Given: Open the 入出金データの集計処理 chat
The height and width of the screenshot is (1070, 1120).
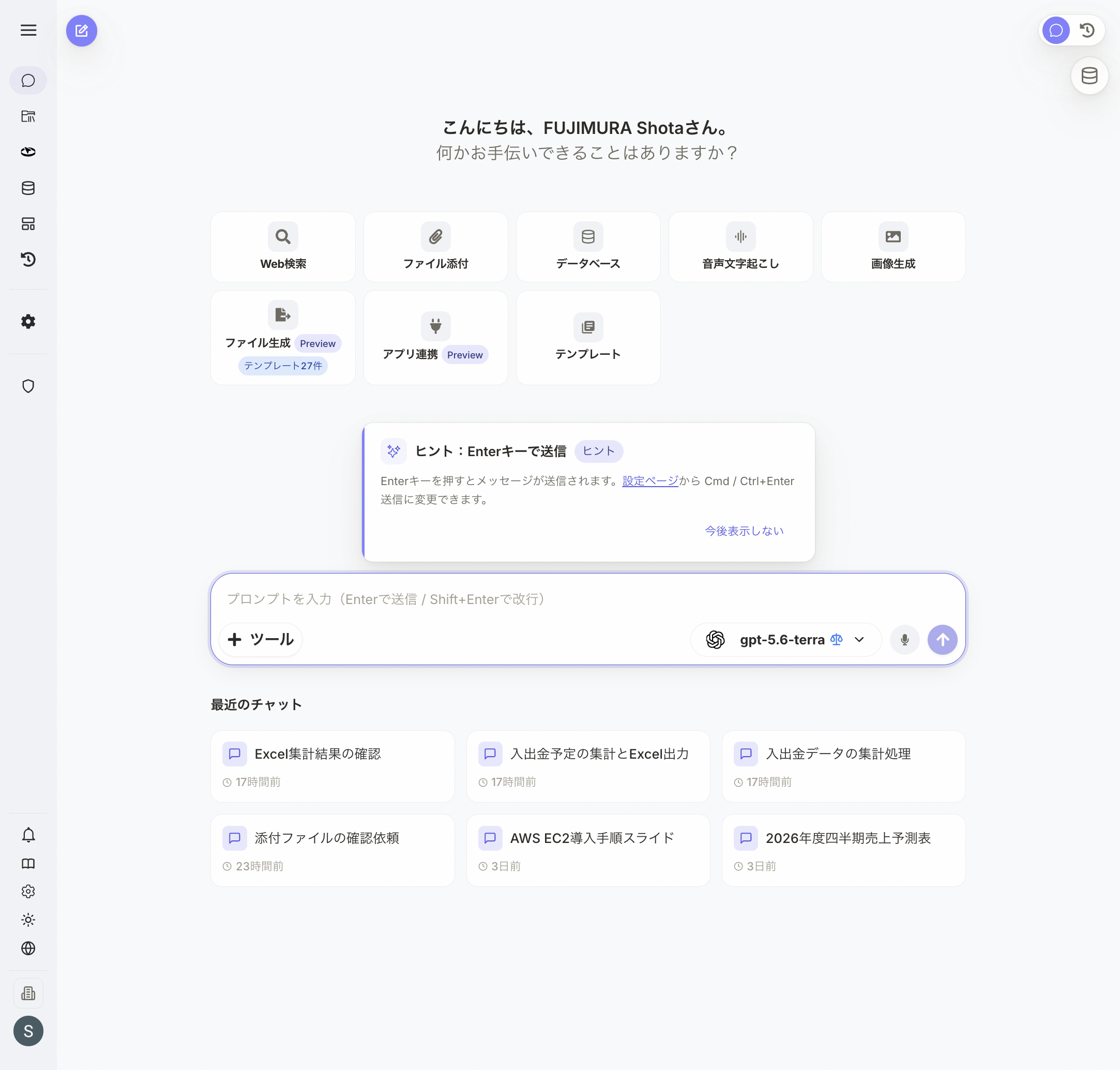Looking at the screenshot, I should point(843,766).
